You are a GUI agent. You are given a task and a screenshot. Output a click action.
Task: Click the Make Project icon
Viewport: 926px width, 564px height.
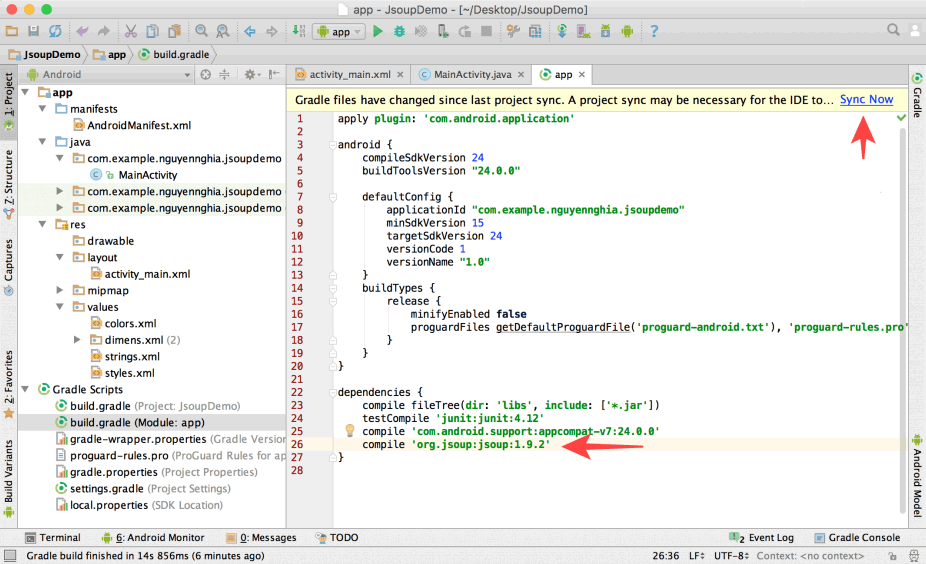click(x=299, y=31)
